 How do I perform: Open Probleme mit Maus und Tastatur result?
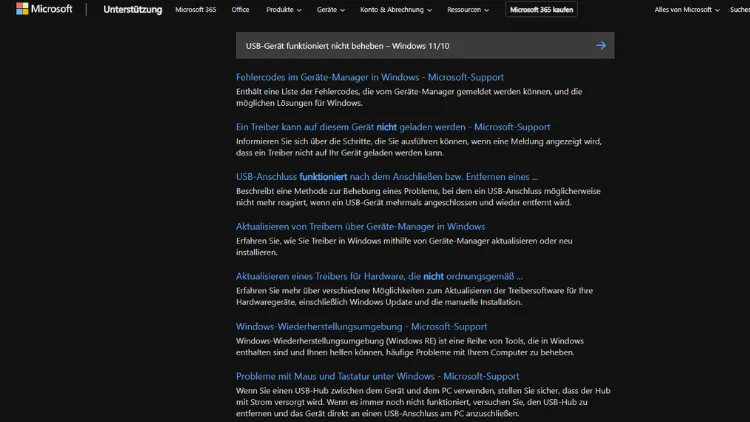pyautogui.click(x=377, y=376)
